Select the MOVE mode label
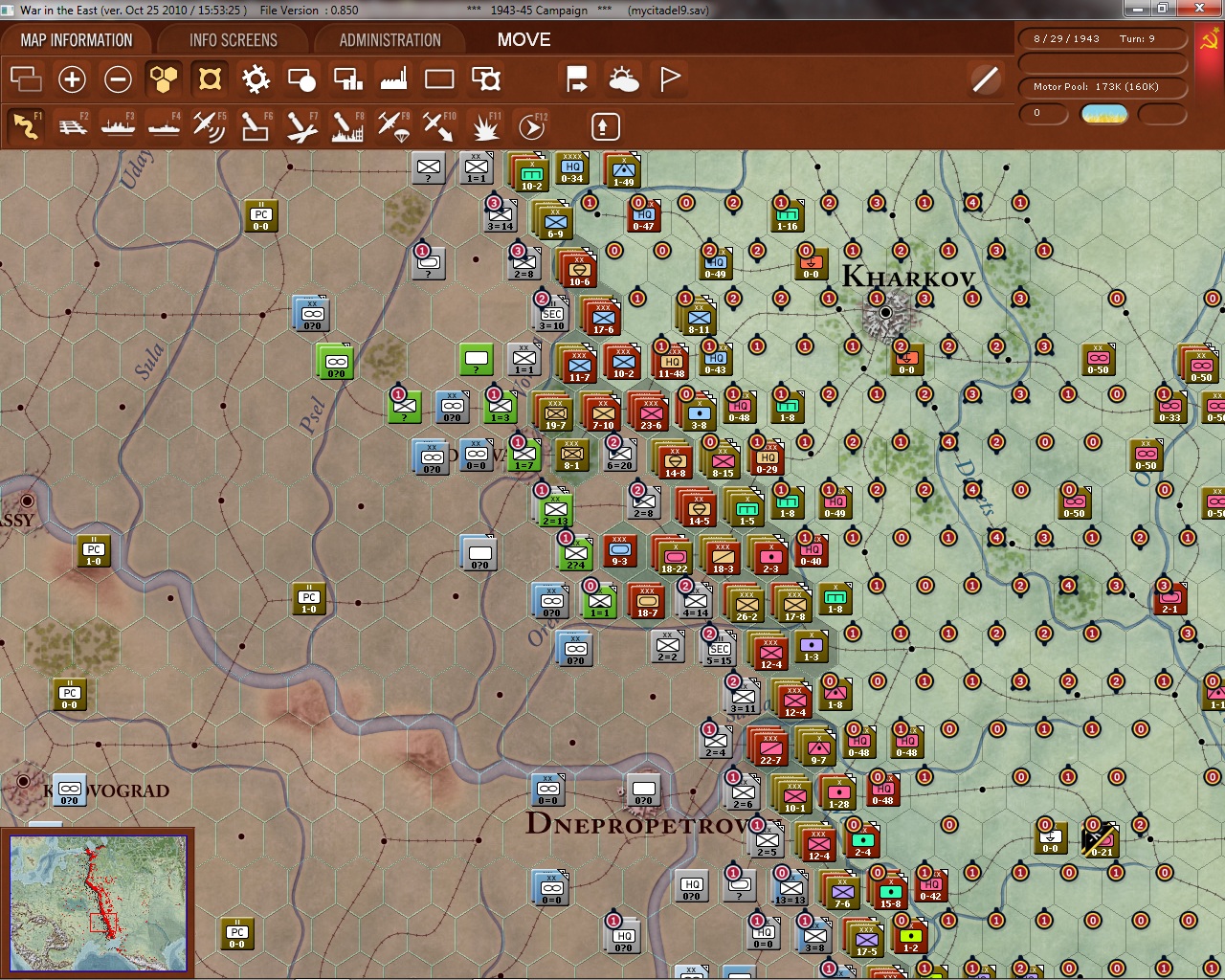Screen dimensions: 1225x980 (523, 40)
